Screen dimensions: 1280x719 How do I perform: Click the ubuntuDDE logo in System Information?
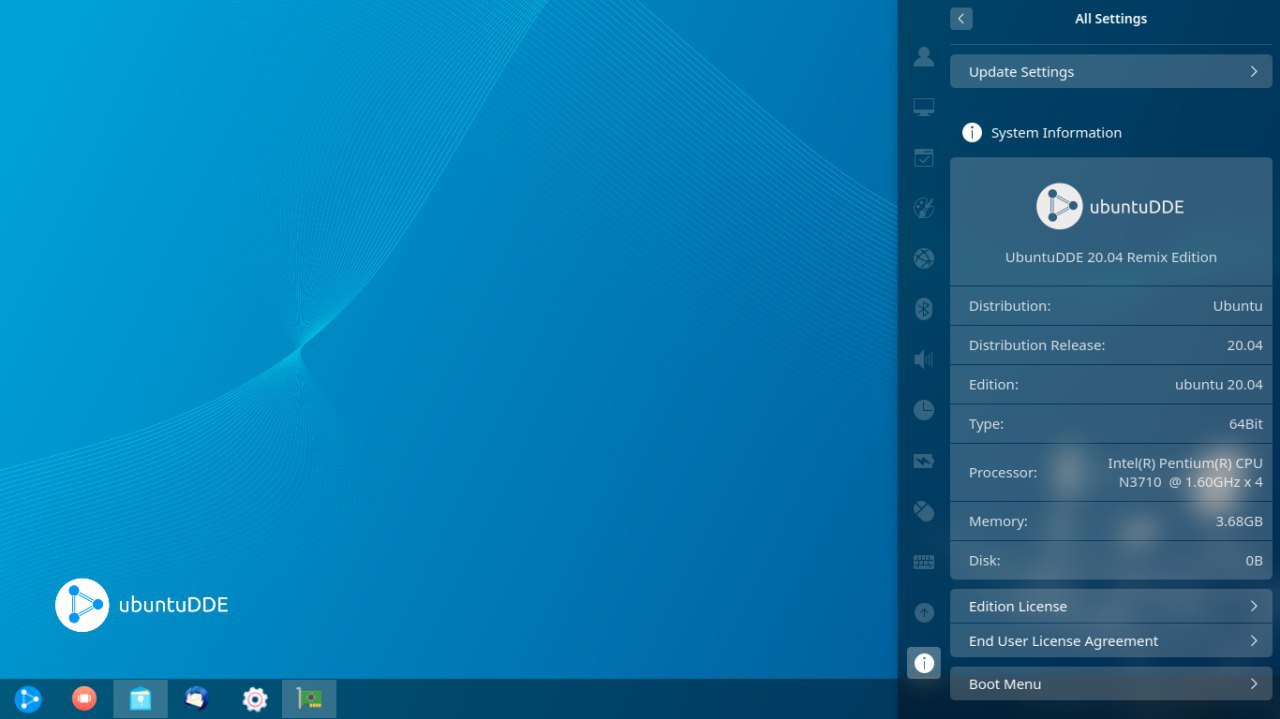[1110, 207]
